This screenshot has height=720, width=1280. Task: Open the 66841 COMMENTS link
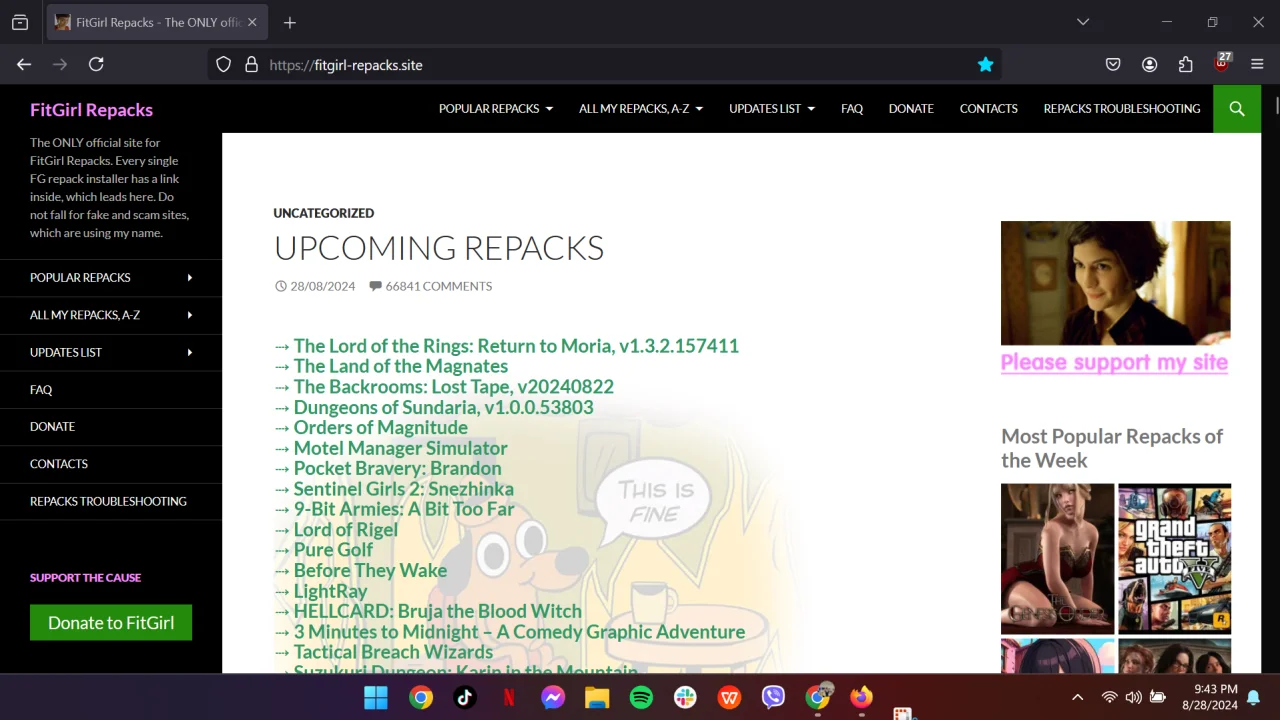pos(431,286)
